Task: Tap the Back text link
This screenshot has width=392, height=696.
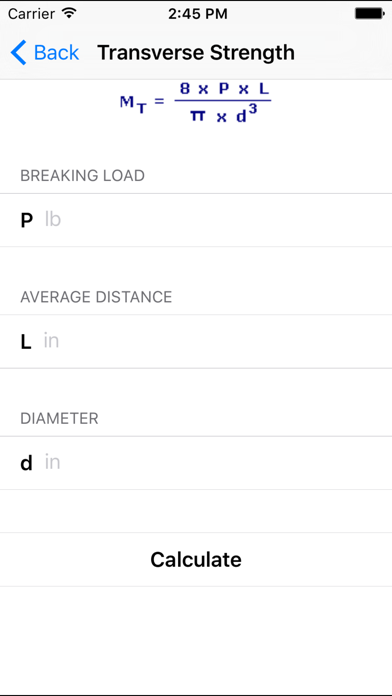Action: point(56,52)
